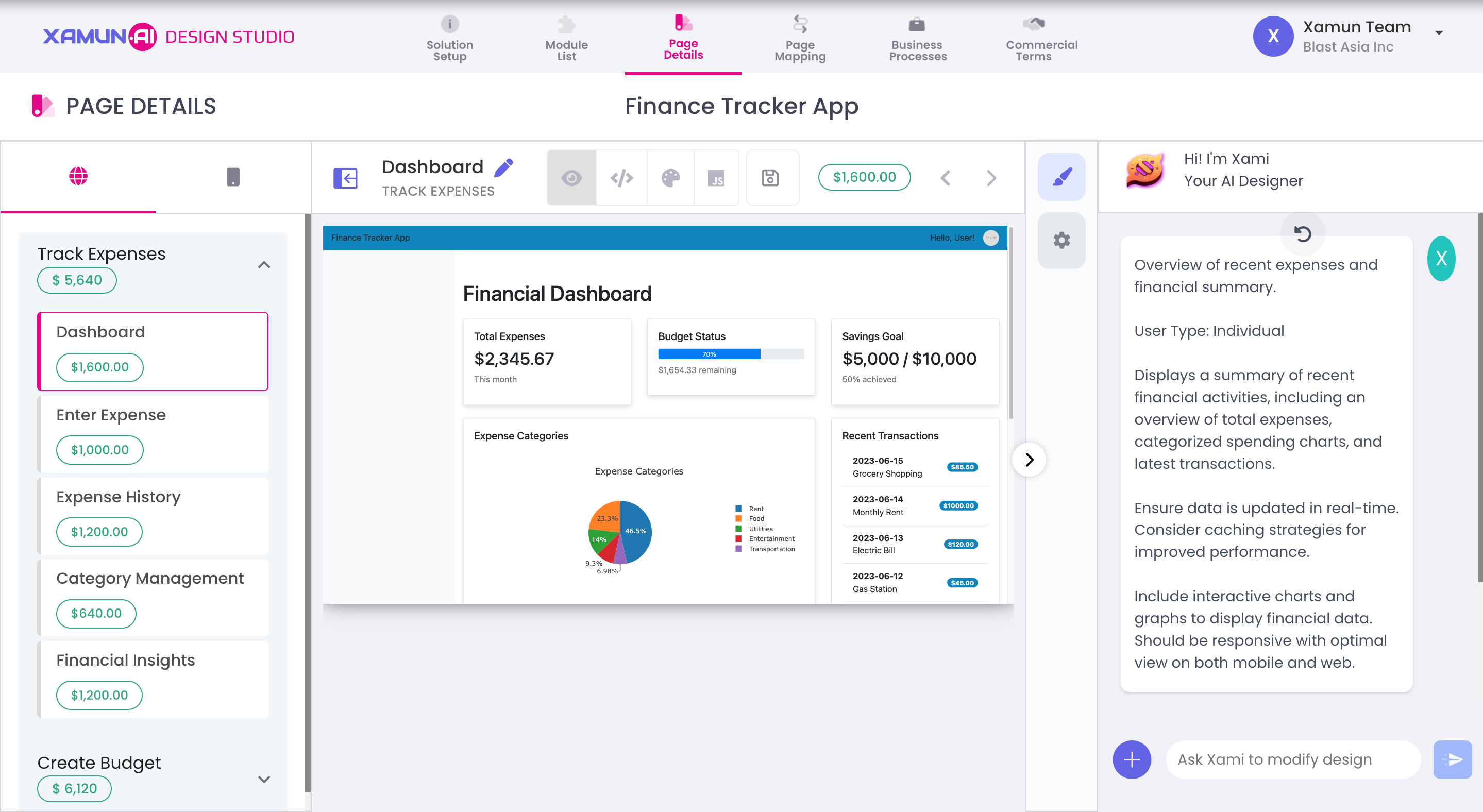Switch to the mobile device view
Screen dimensions: 1483x812
(232, 177)
